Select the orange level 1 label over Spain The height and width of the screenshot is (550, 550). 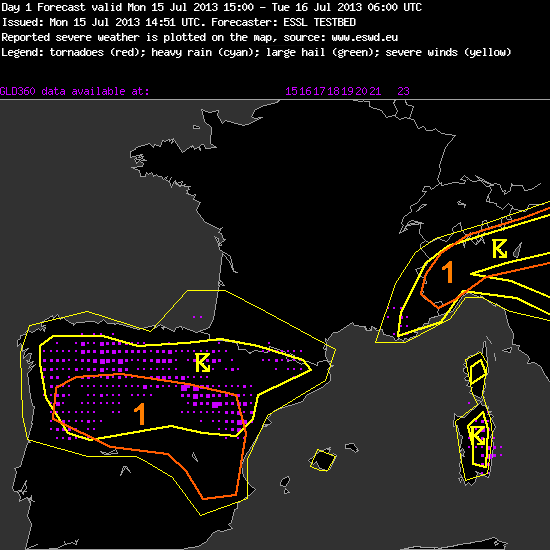140,414
